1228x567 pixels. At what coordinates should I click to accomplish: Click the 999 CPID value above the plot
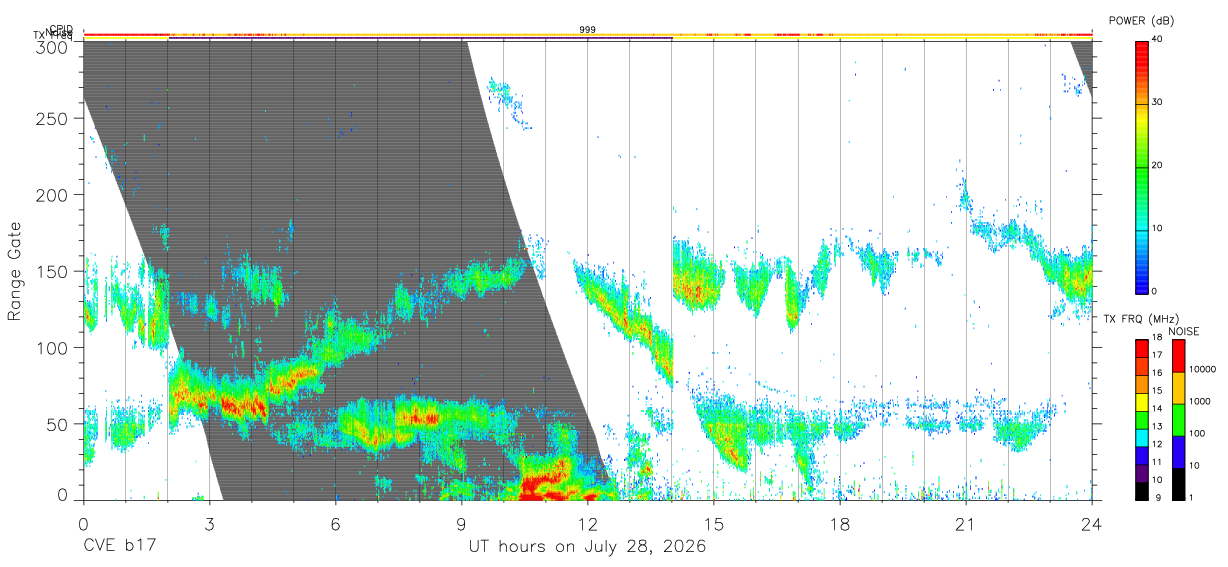point(588,30)
